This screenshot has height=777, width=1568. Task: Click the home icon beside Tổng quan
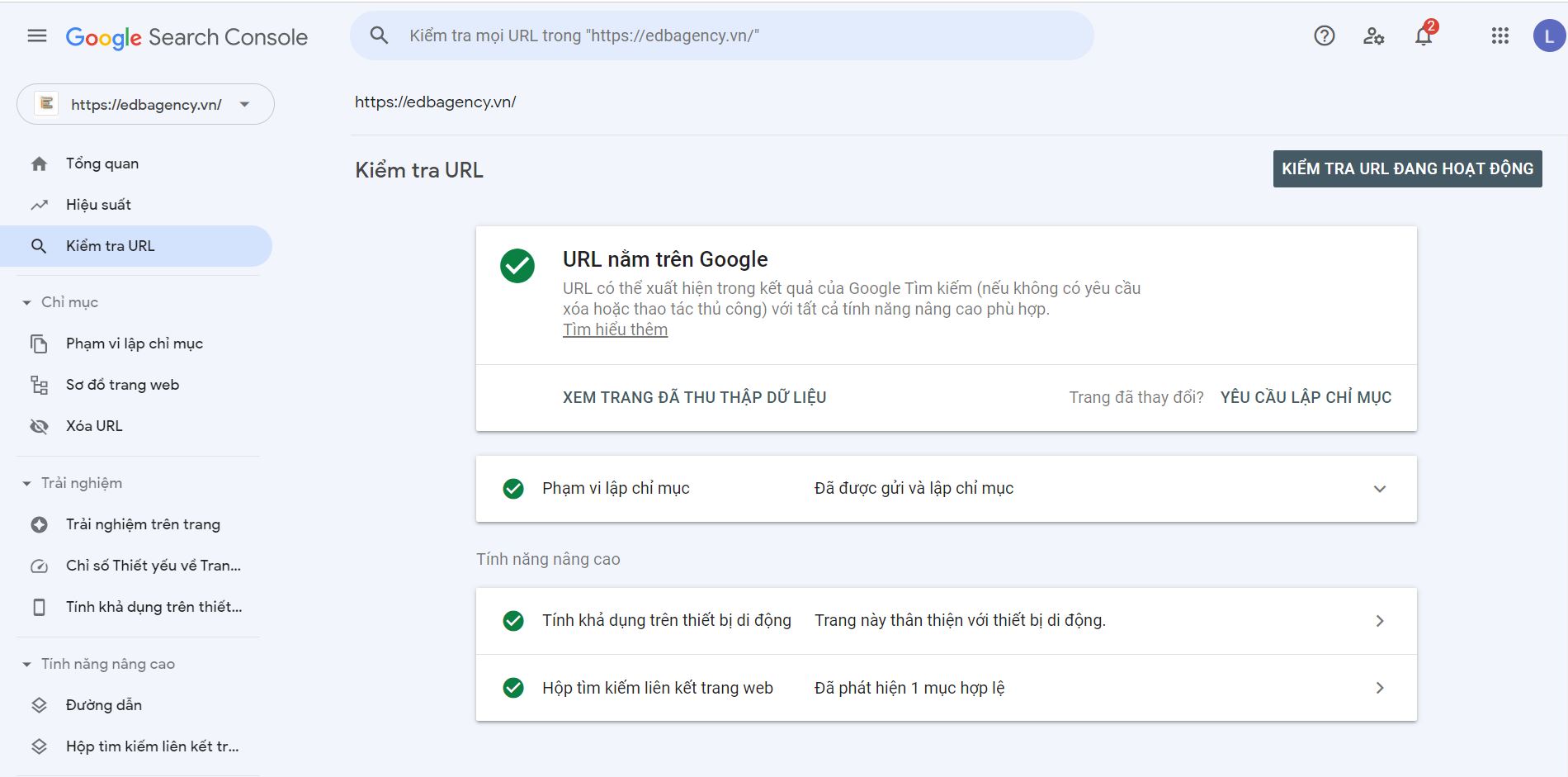pos(40,163)
